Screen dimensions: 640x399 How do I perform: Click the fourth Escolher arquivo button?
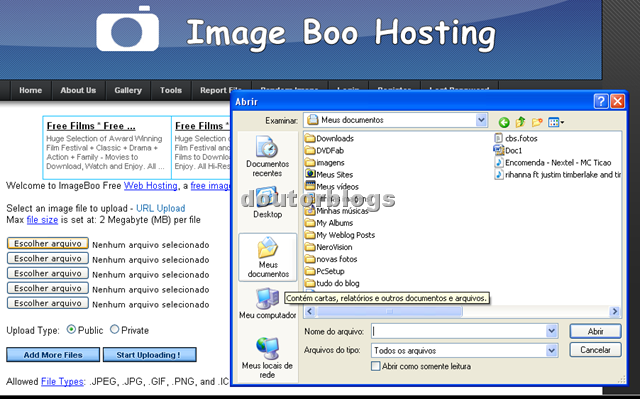48,288
